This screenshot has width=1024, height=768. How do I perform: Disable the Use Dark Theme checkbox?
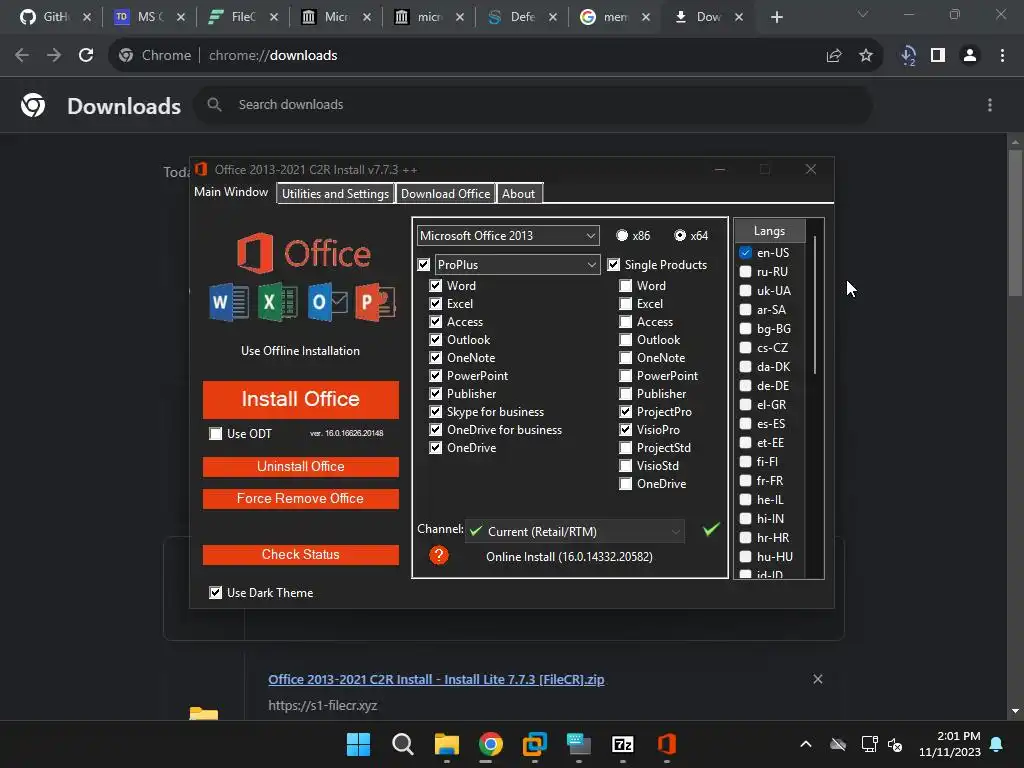[x=216, y=592]
